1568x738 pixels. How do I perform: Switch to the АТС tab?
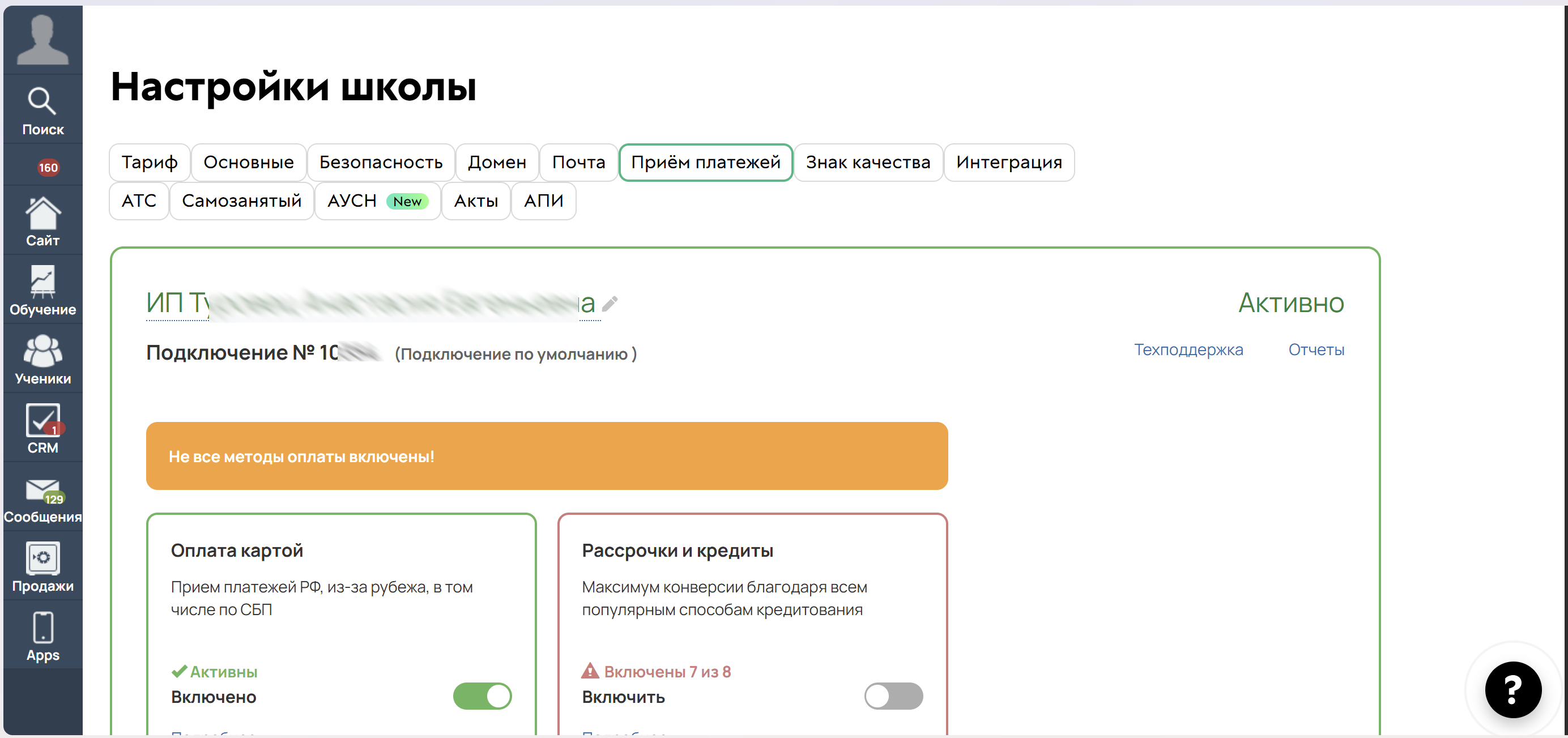coord(139,201)
